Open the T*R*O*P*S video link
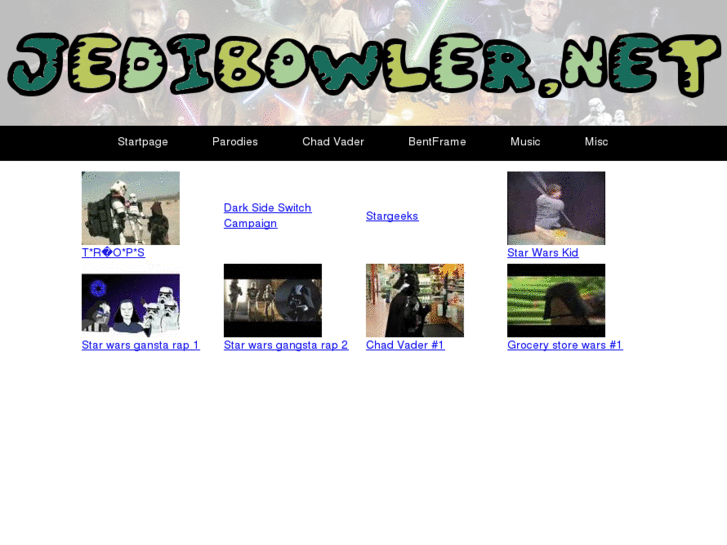This screenshot has width=727, height=545. point(113,253)
